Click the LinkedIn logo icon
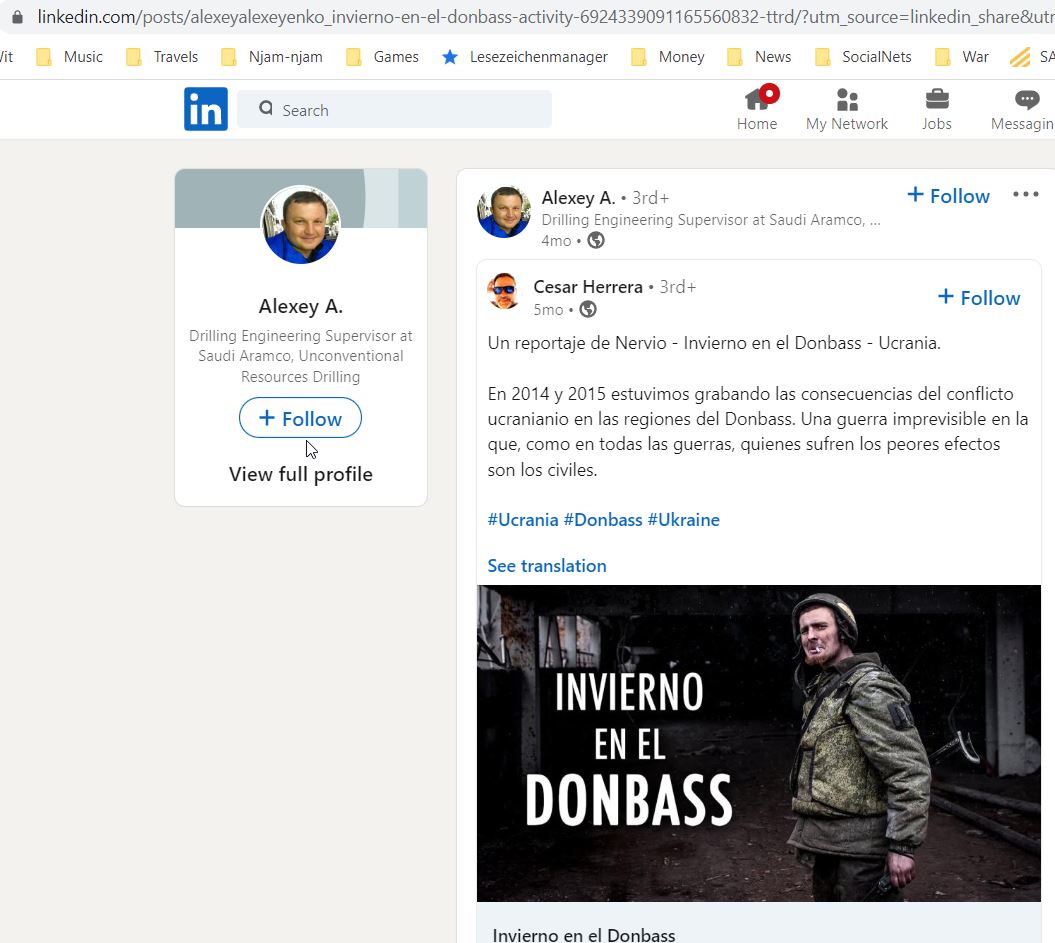The width and height of the screenshot is (1055, 943). (206, 109)
